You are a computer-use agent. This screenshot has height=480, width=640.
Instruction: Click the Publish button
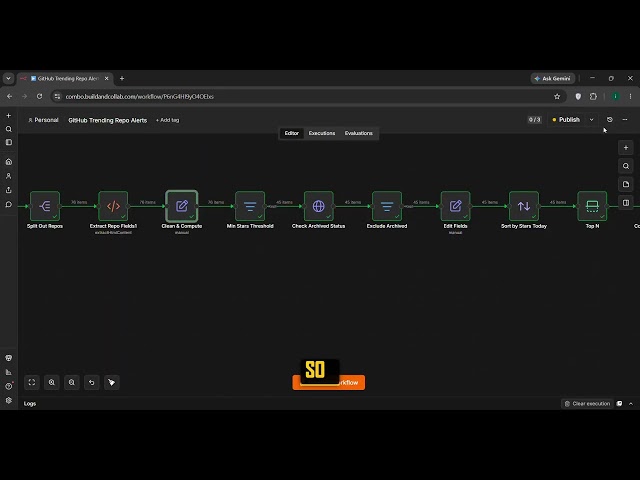click(x=566, y=120)
